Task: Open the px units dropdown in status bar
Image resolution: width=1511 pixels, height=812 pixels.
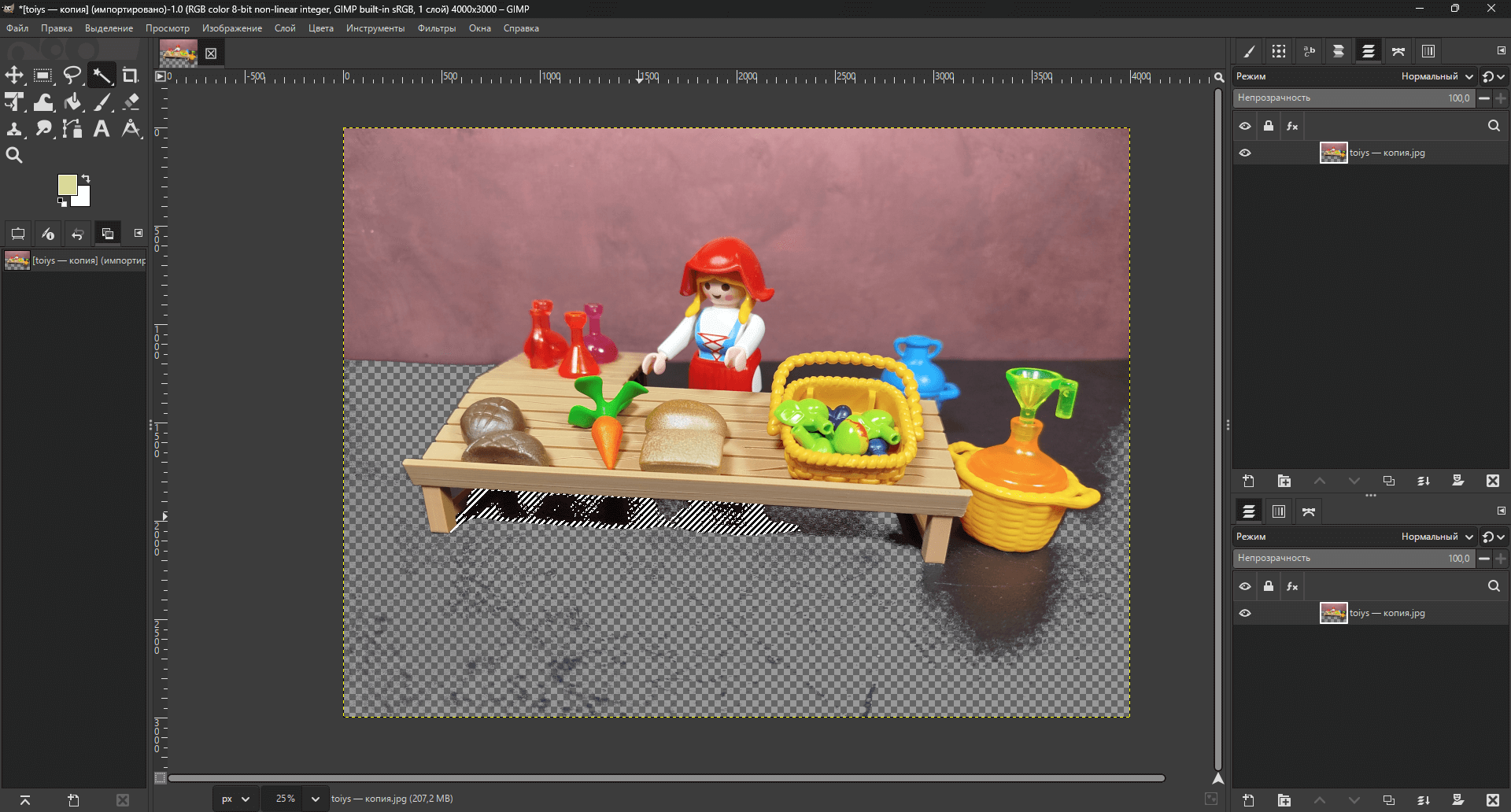Action: (235, 799)
